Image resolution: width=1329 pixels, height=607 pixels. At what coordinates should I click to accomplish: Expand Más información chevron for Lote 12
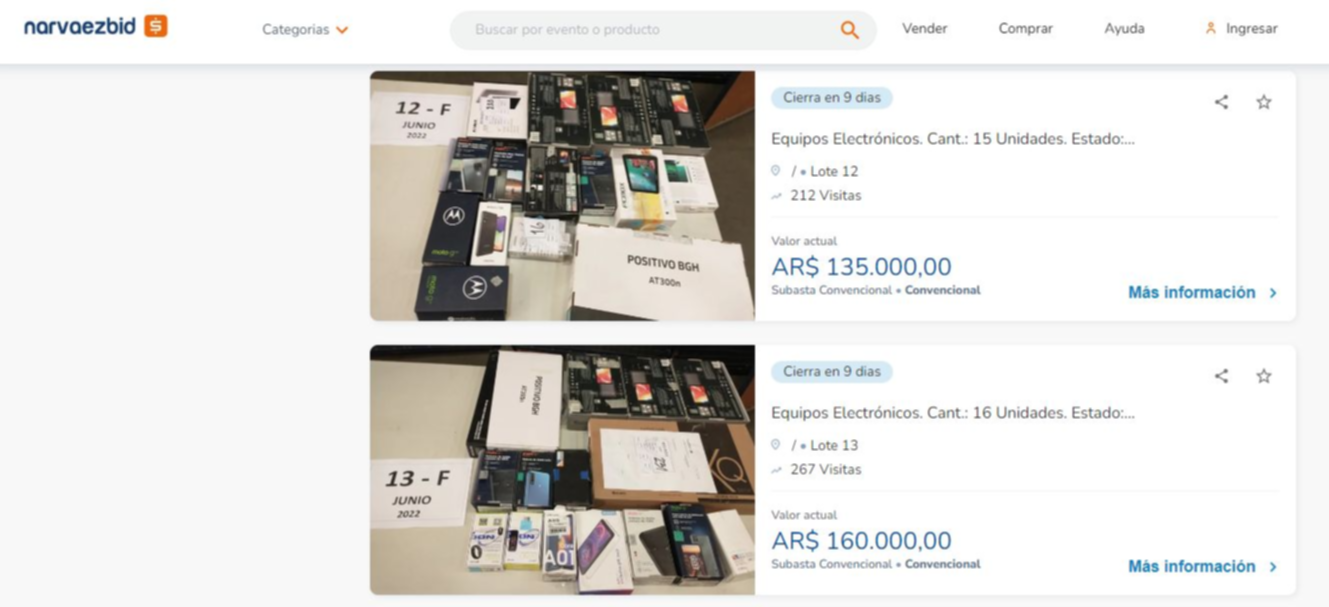click(1273, 293)
